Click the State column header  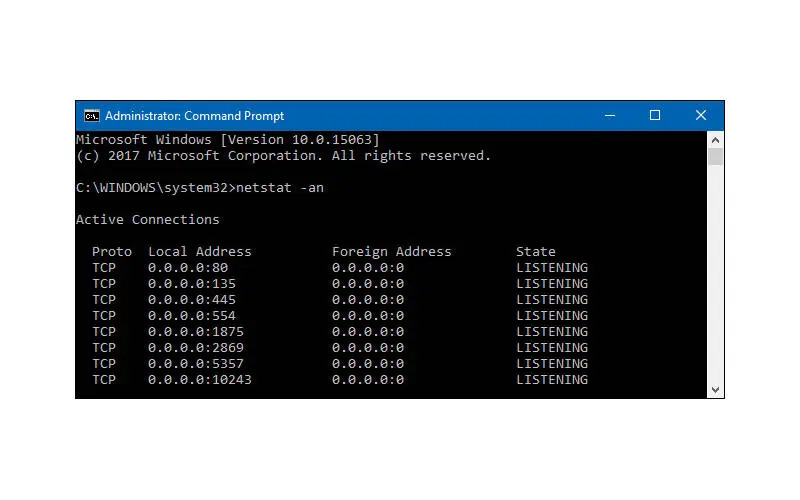(536, 252)
